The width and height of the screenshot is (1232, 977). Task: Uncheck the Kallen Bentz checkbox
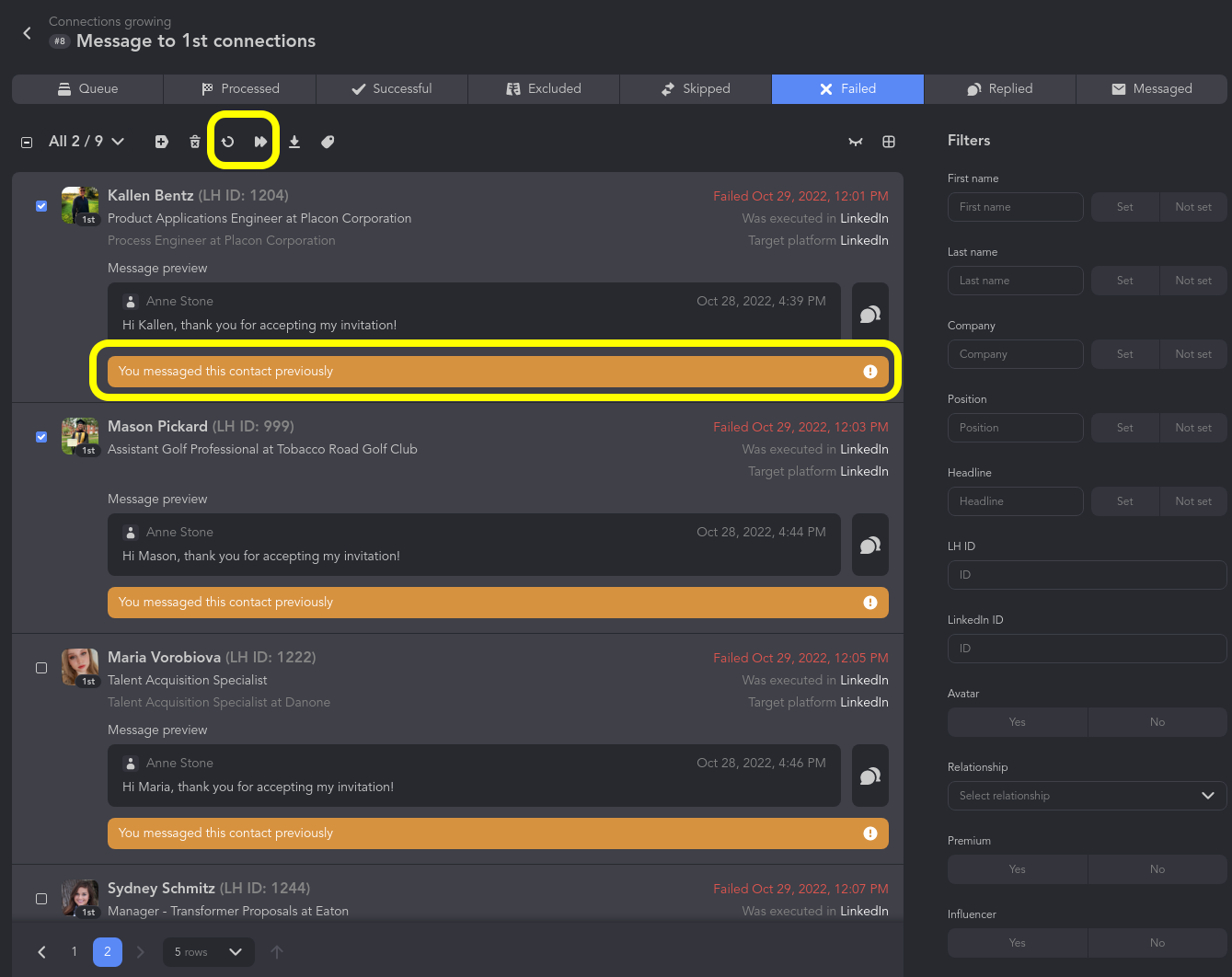click(x=41, y=206)
